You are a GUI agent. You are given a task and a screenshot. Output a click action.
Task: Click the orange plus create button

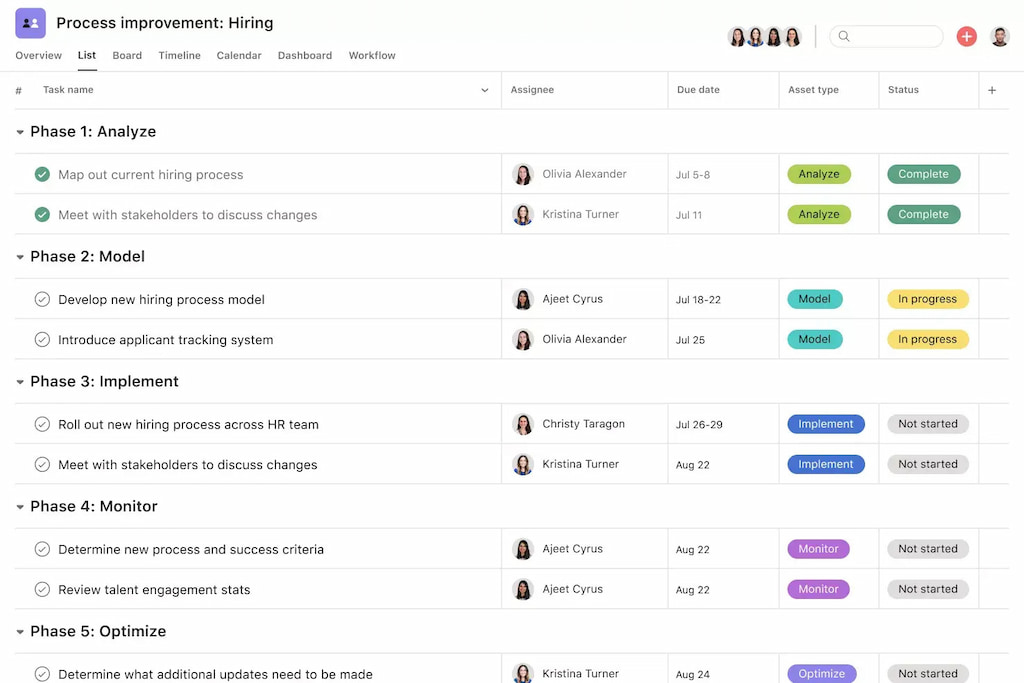click(x=966, y=35)
